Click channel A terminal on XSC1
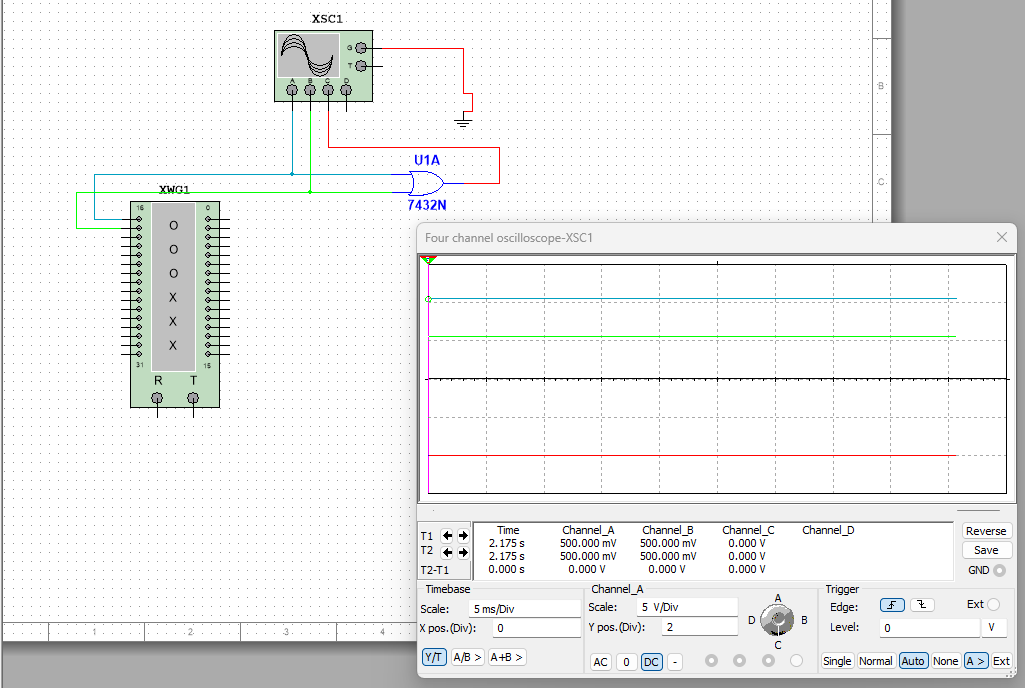This screenshot has width=1025, height=688. click(x=292, y=90)
